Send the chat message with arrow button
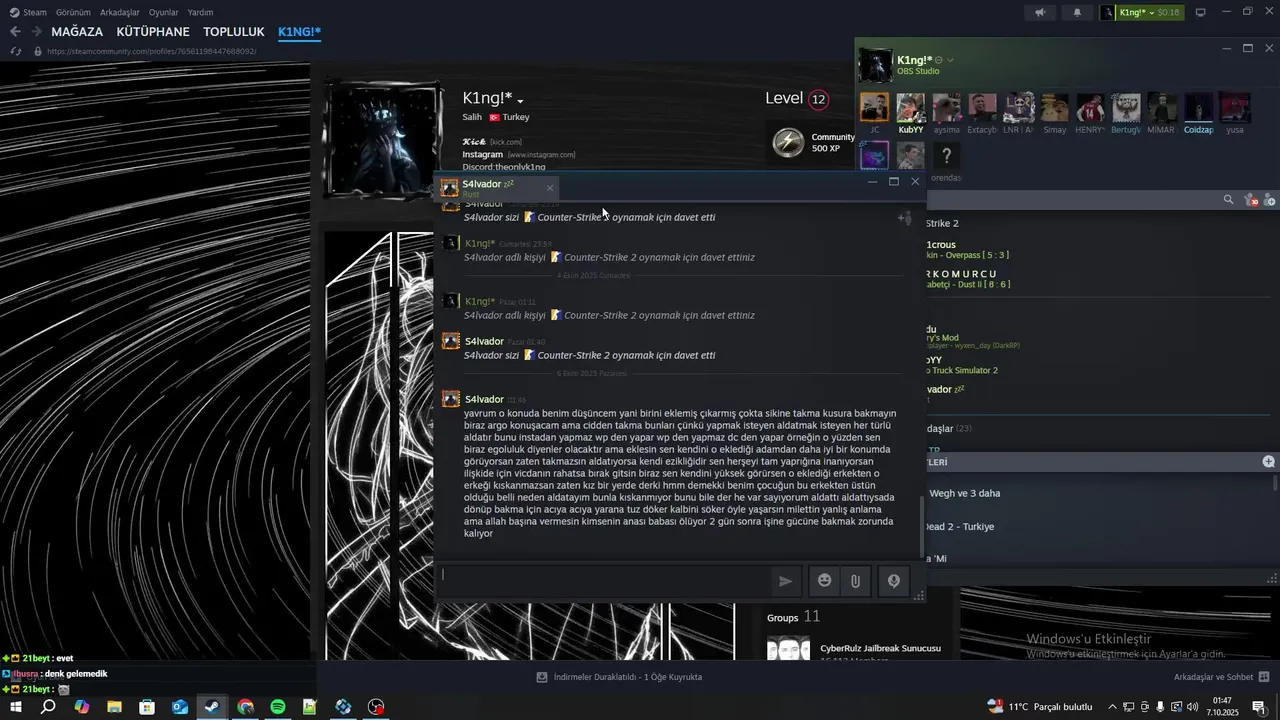Viewport: 1280px width, 720px height. (x=785, y=581)
